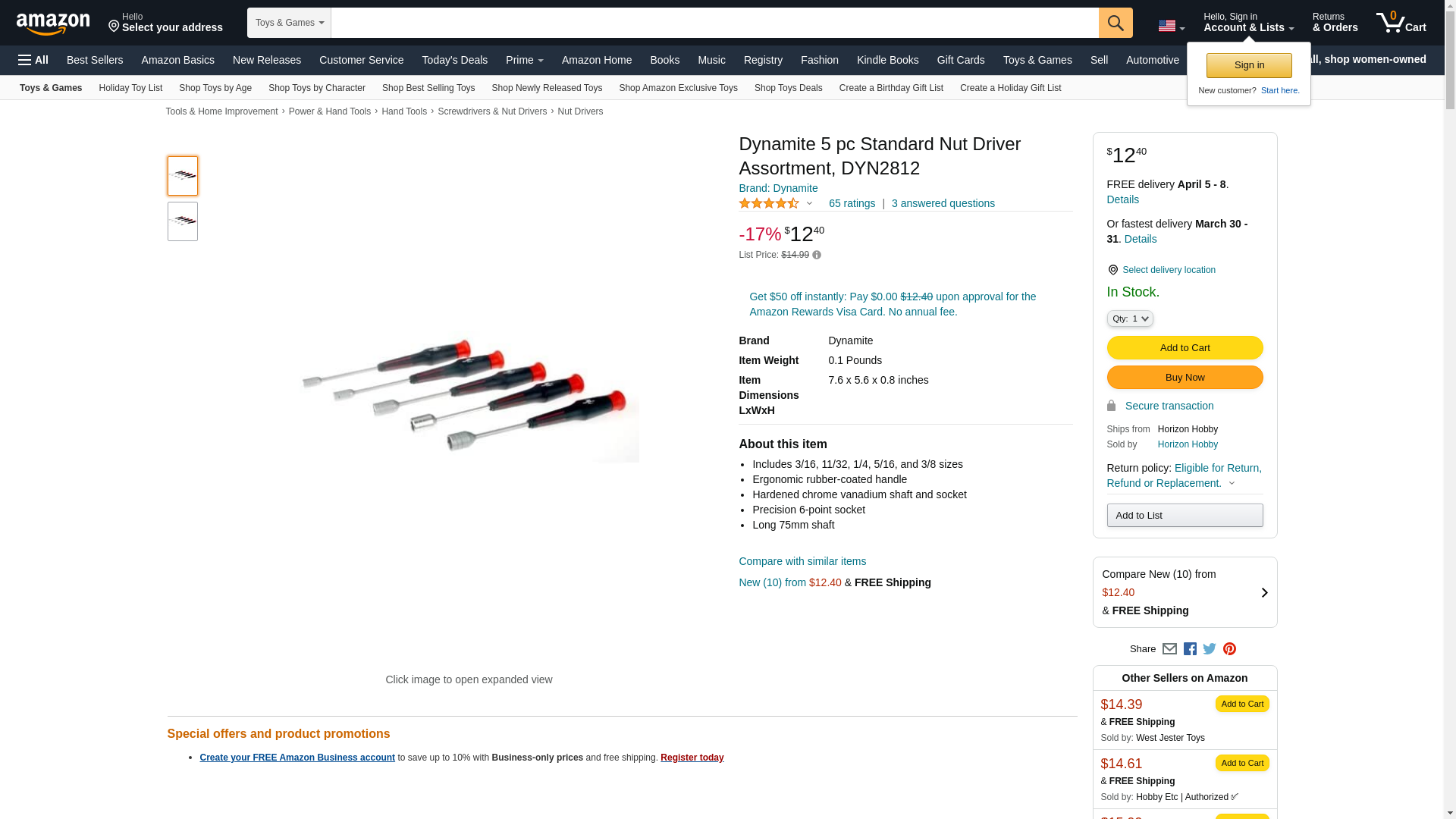Click the Add to Cart button
Screen dimensions: 1456x819
pyautogui.click(x=1185, y=348)
